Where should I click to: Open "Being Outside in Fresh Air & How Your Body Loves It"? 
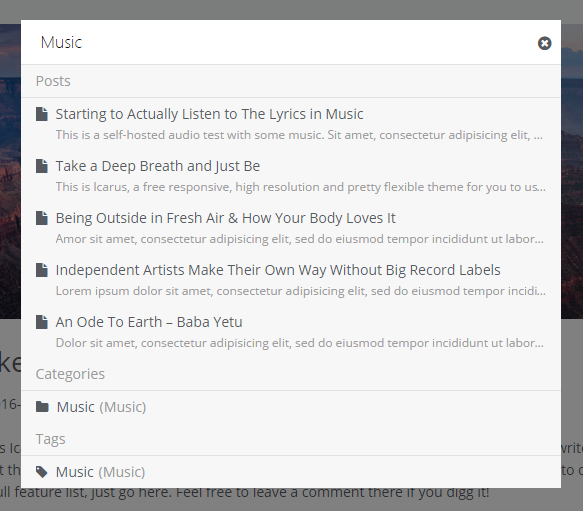pyautogui.click(x=225, y=218)
